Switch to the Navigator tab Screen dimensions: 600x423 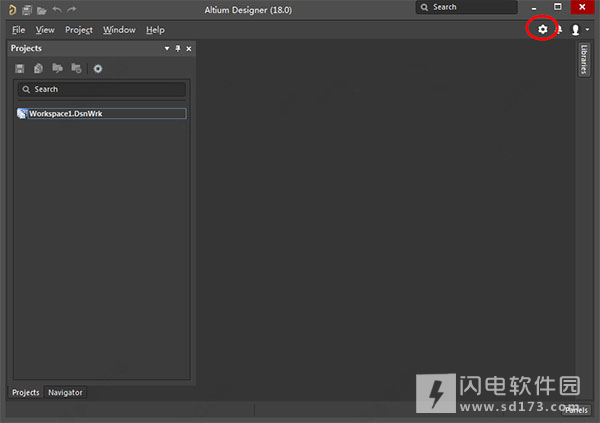coord(65,392)
